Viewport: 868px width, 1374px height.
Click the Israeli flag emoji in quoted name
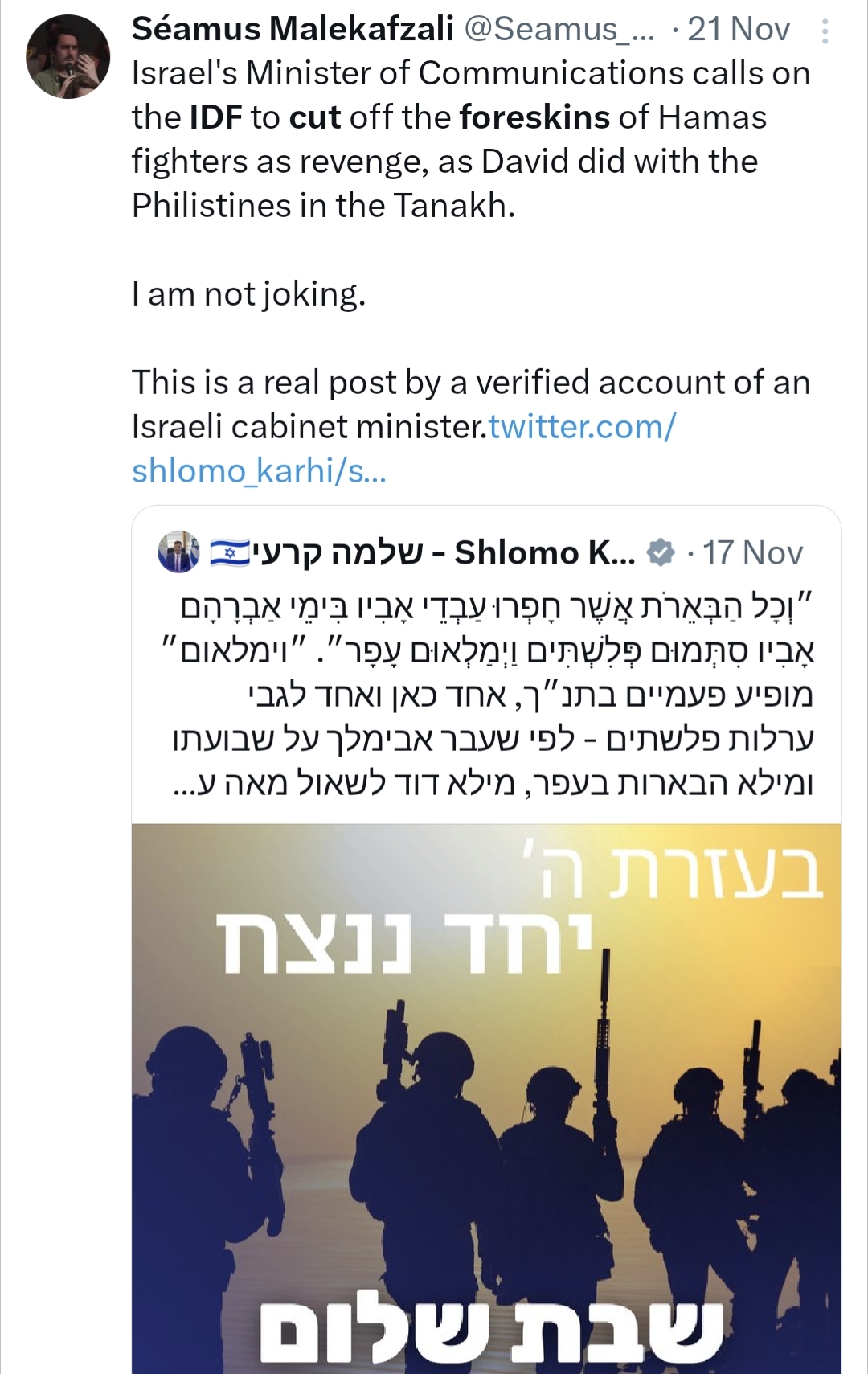click(229, 553)
